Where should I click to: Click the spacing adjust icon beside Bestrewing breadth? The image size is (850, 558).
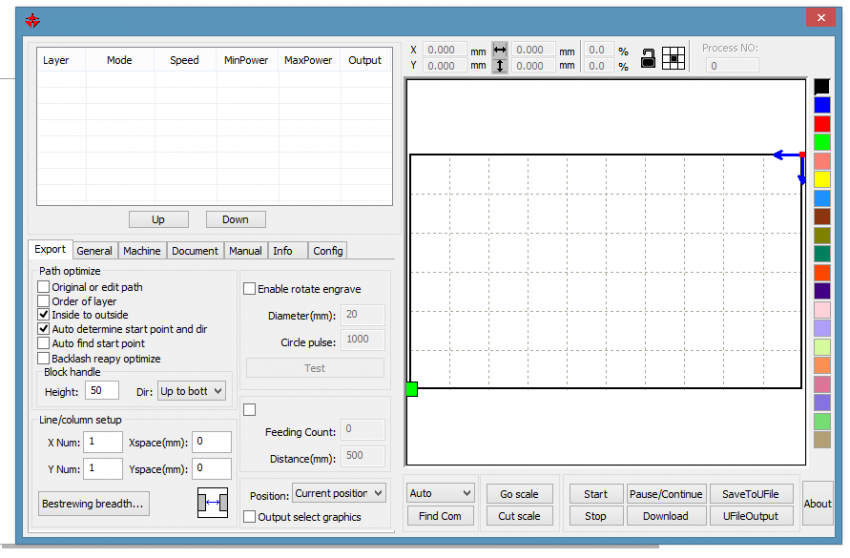click(x=212, y=503)
